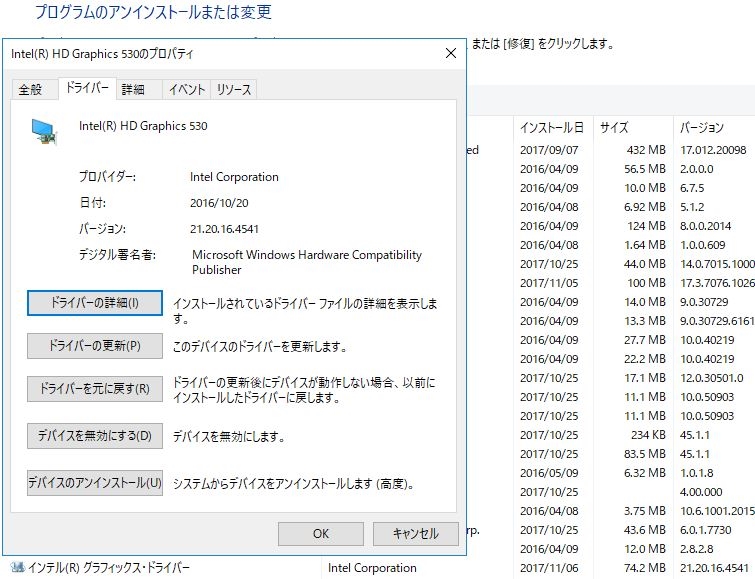Click デバイスのアンインストール(U) button
The width and height of the screenshot is (755, 579).
(x=95, y=483)
